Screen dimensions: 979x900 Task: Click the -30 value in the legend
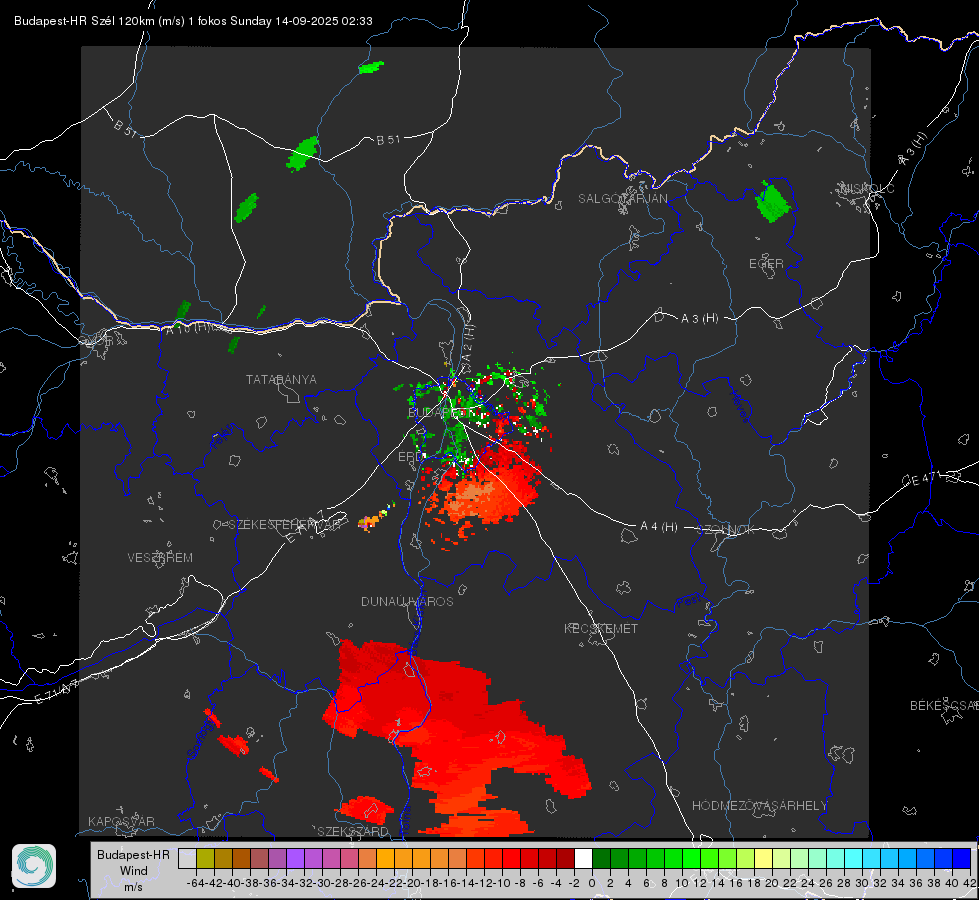click(x=321, y=883)
